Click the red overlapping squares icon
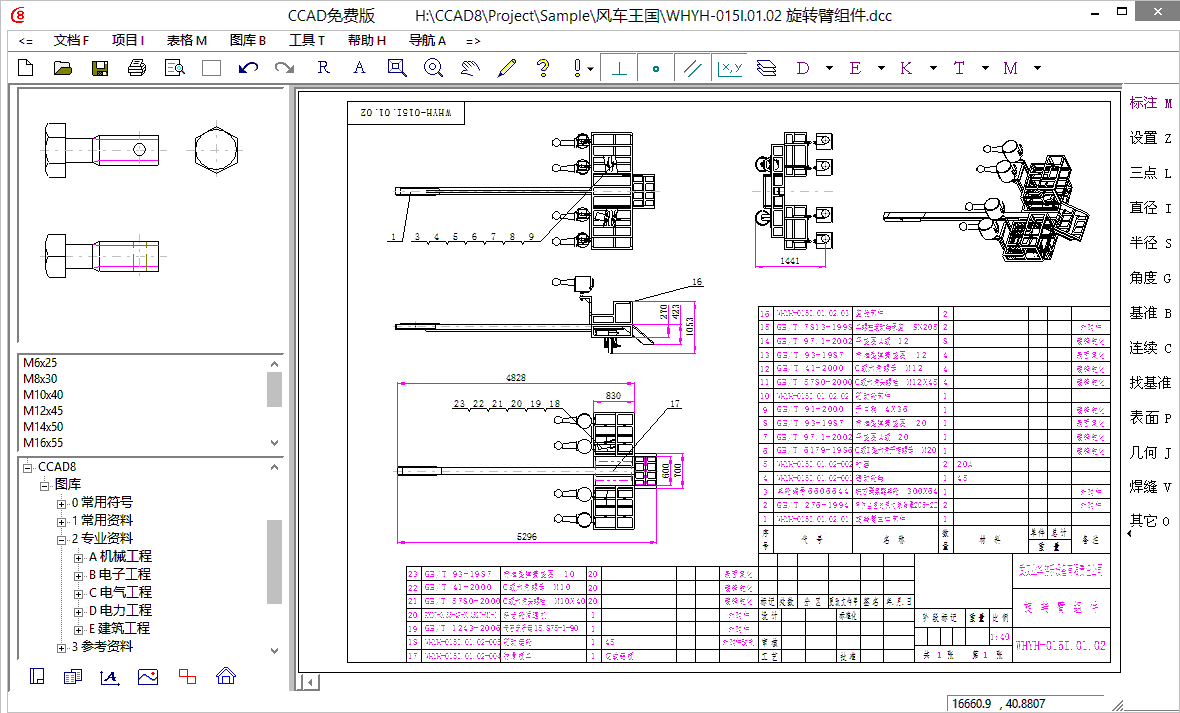 [x=187, y=676]
